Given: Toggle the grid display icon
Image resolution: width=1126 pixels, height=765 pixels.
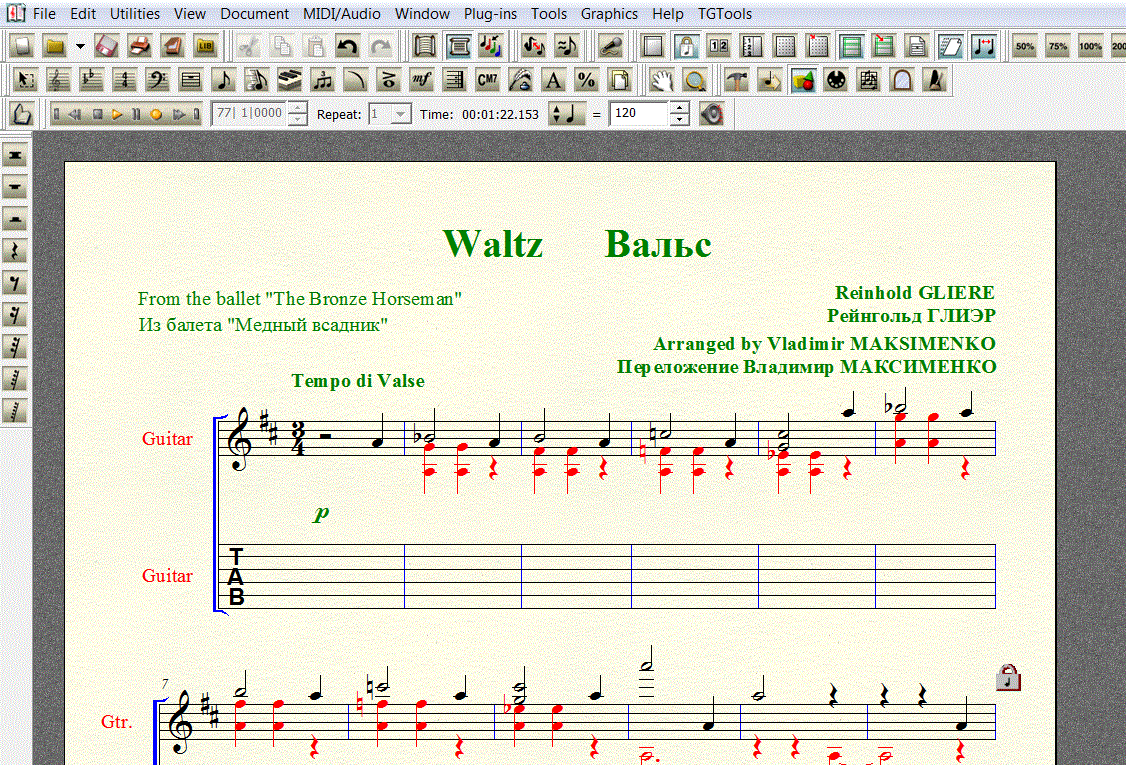Looking at the screenshot, I should point(785,47).
